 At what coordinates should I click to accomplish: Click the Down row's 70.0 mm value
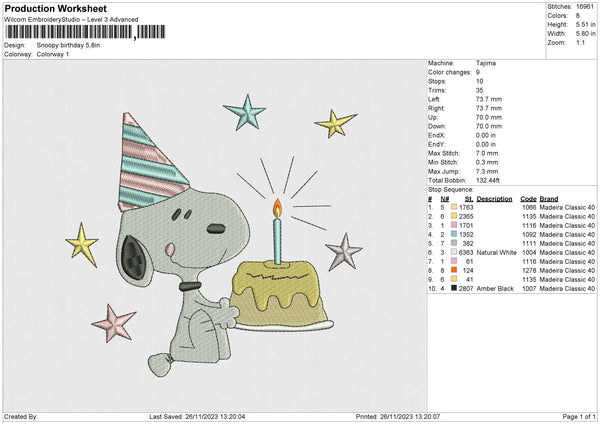(489, 126)
